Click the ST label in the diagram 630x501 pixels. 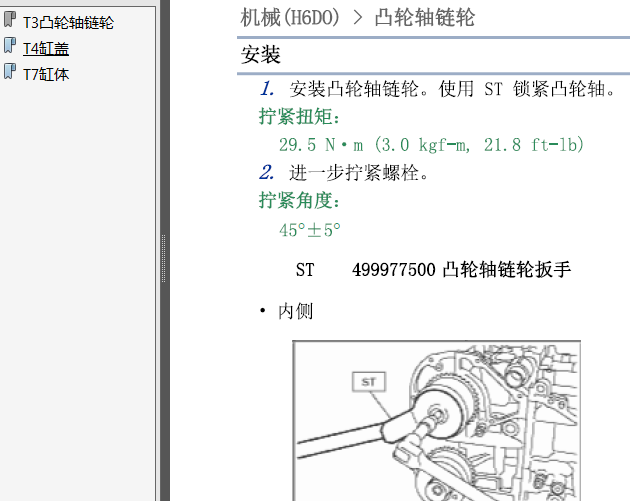[x=368, y=382]
